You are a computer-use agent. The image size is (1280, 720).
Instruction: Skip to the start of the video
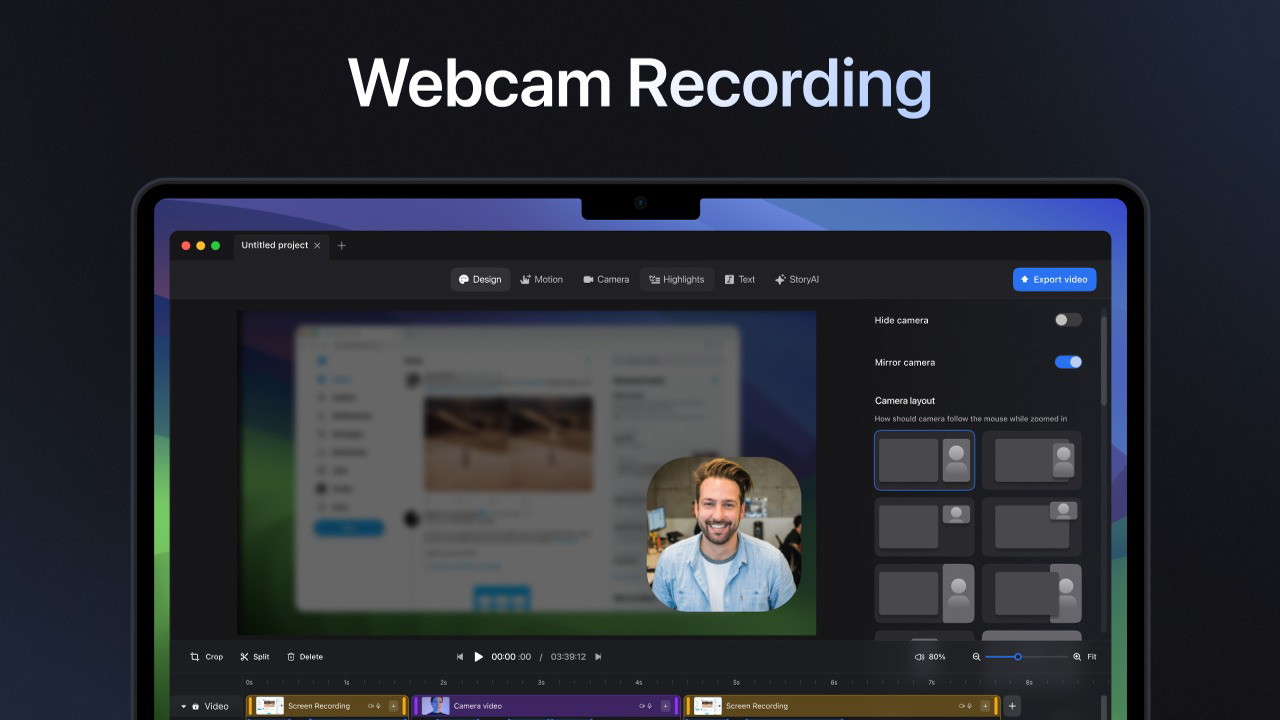pos(460,657)
